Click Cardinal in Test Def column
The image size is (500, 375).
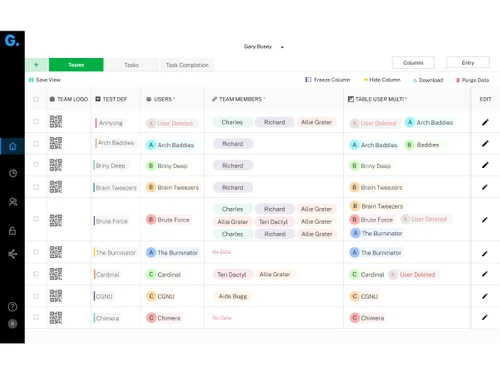[x=107, y=275]
